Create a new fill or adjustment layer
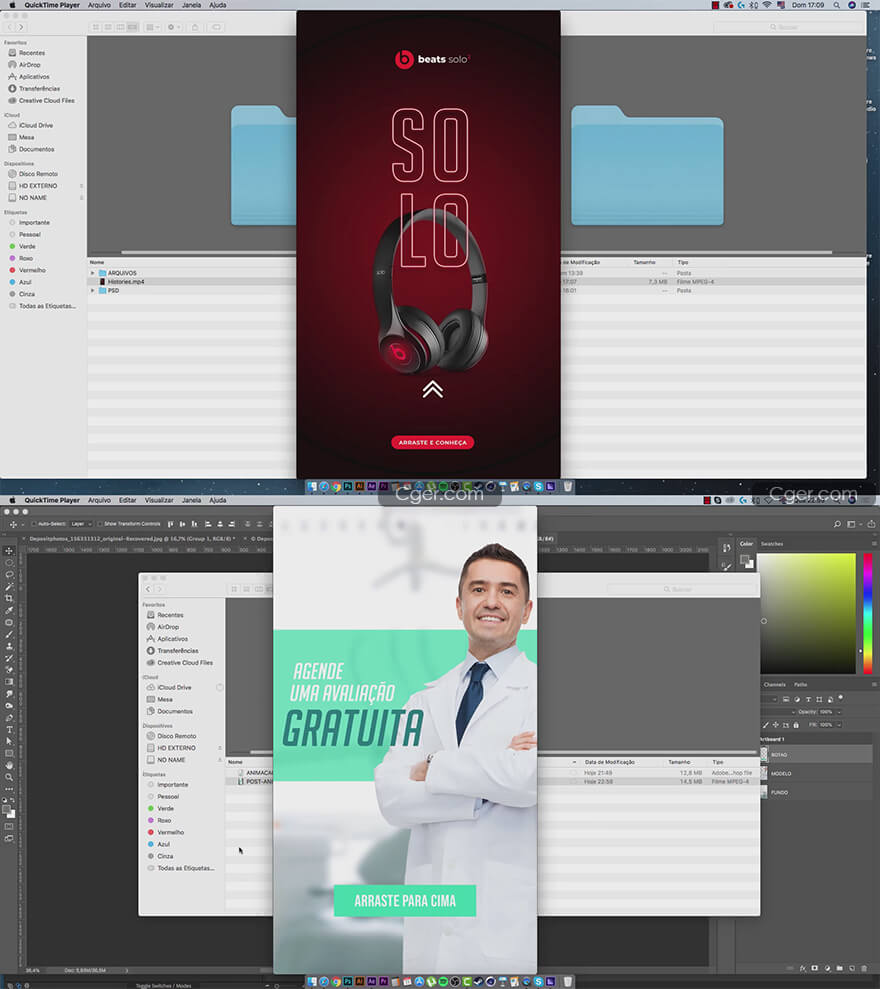This screenshot has width=880, height=989. tap(828, 968)
